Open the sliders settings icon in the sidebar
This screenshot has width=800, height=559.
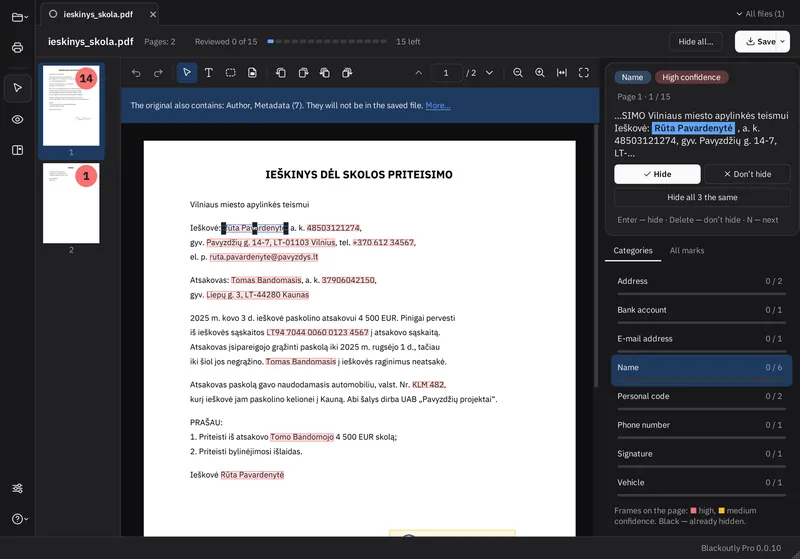pos(17,488)
